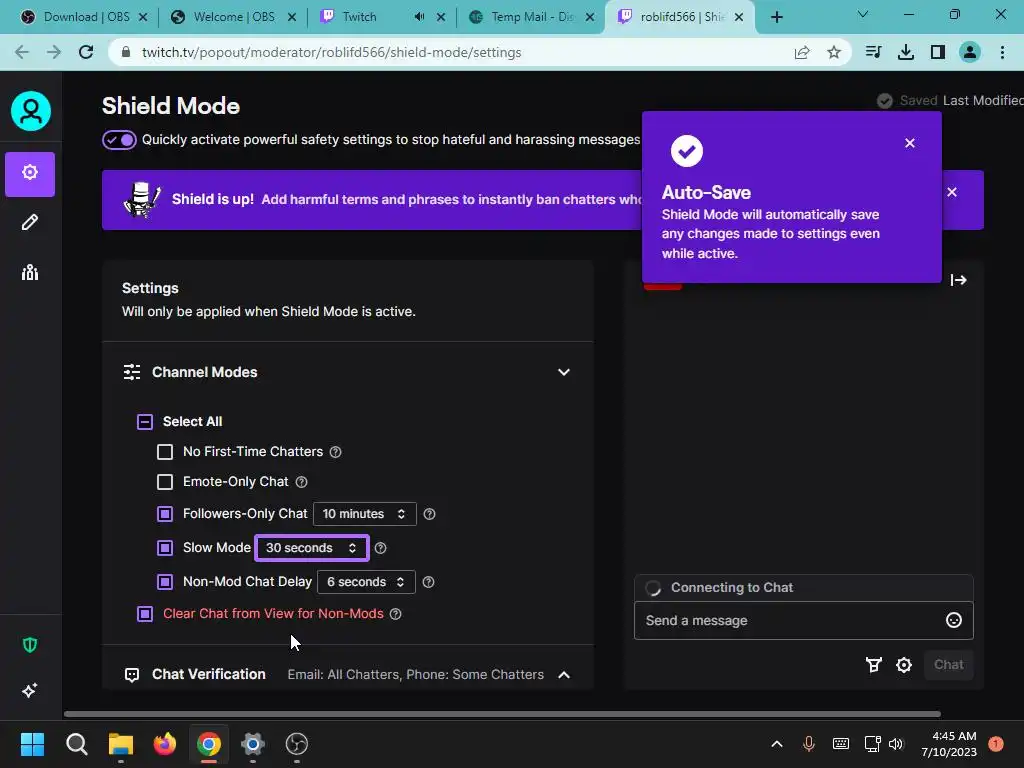Enable Emote-Only Chat checkbox

coord(165,482)
